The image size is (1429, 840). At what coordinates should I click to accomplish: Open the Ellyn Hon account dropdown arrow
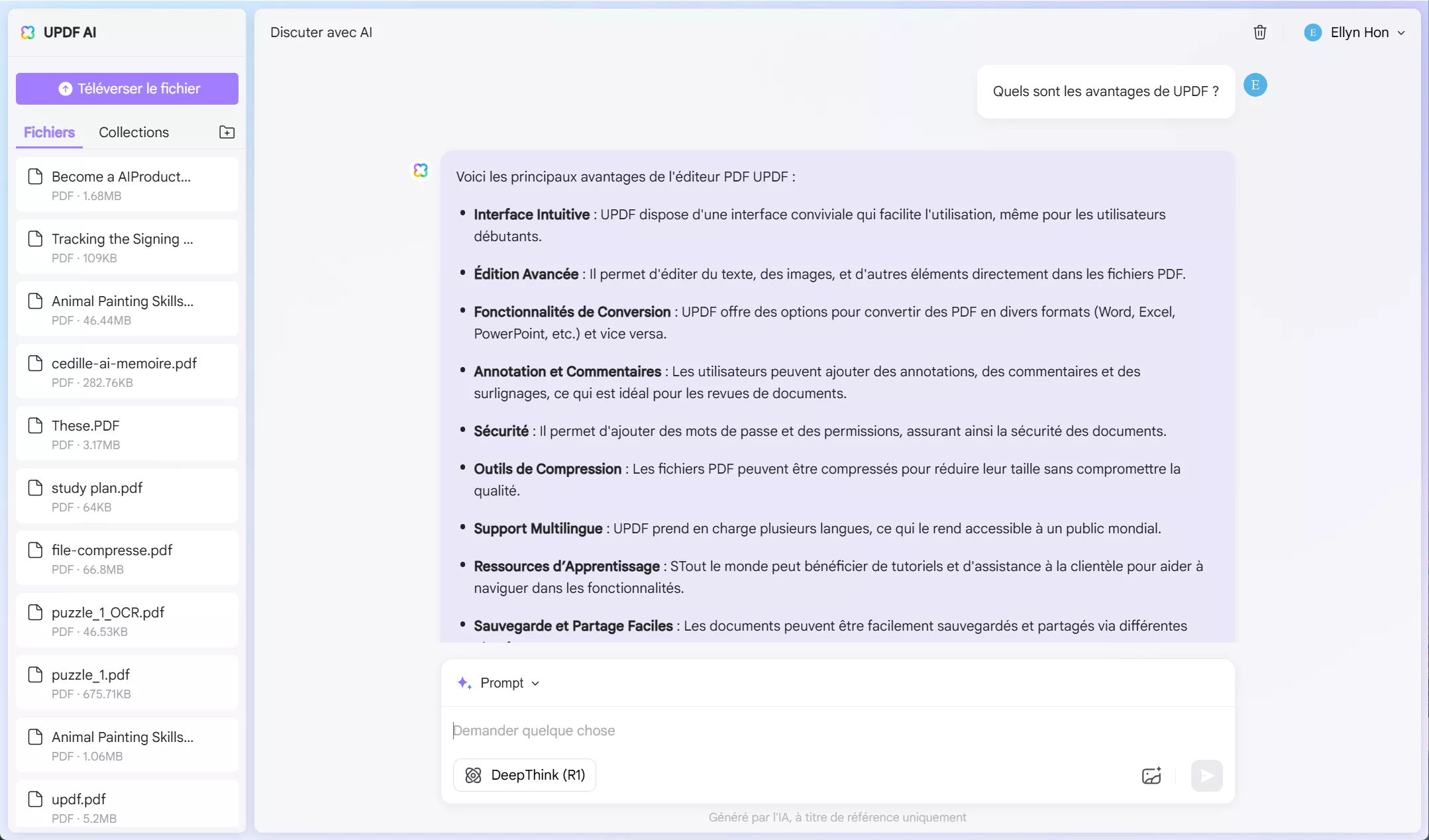click(1401, 33)
